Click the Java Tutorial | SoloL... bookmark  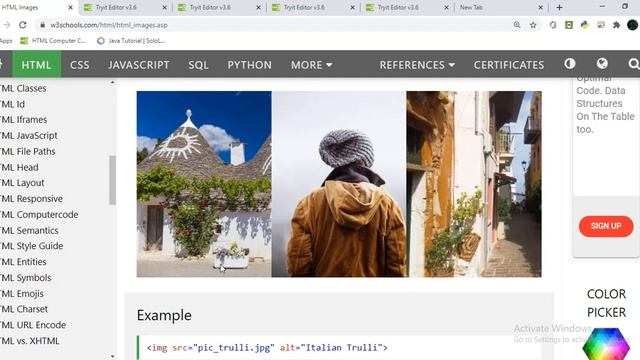pos(131,41)
